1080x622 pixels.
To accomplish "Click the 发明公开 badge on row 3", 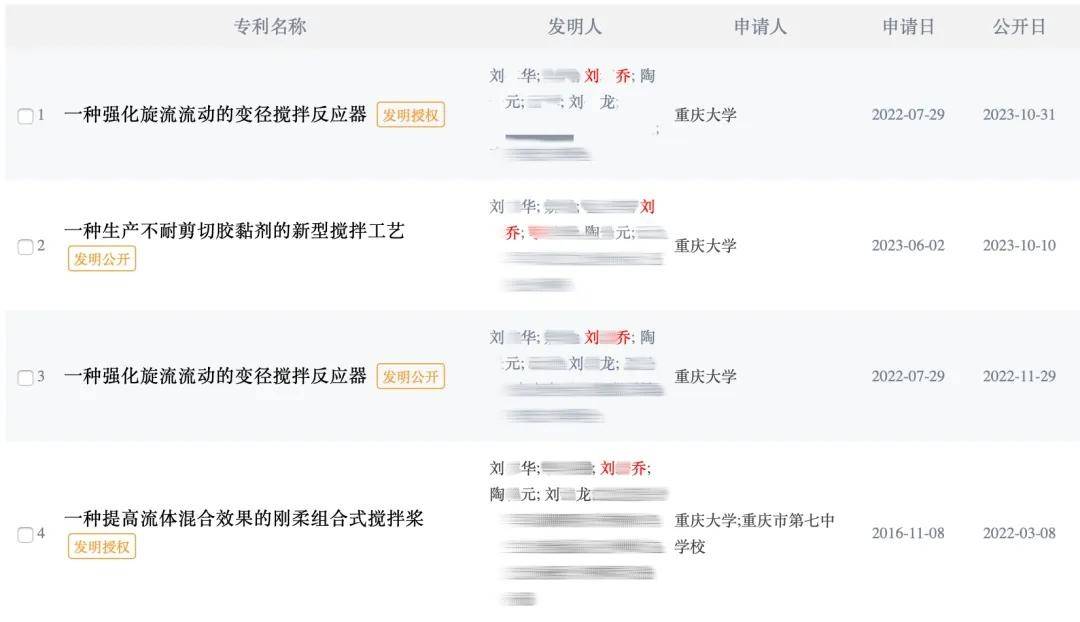I will (412, 377).
